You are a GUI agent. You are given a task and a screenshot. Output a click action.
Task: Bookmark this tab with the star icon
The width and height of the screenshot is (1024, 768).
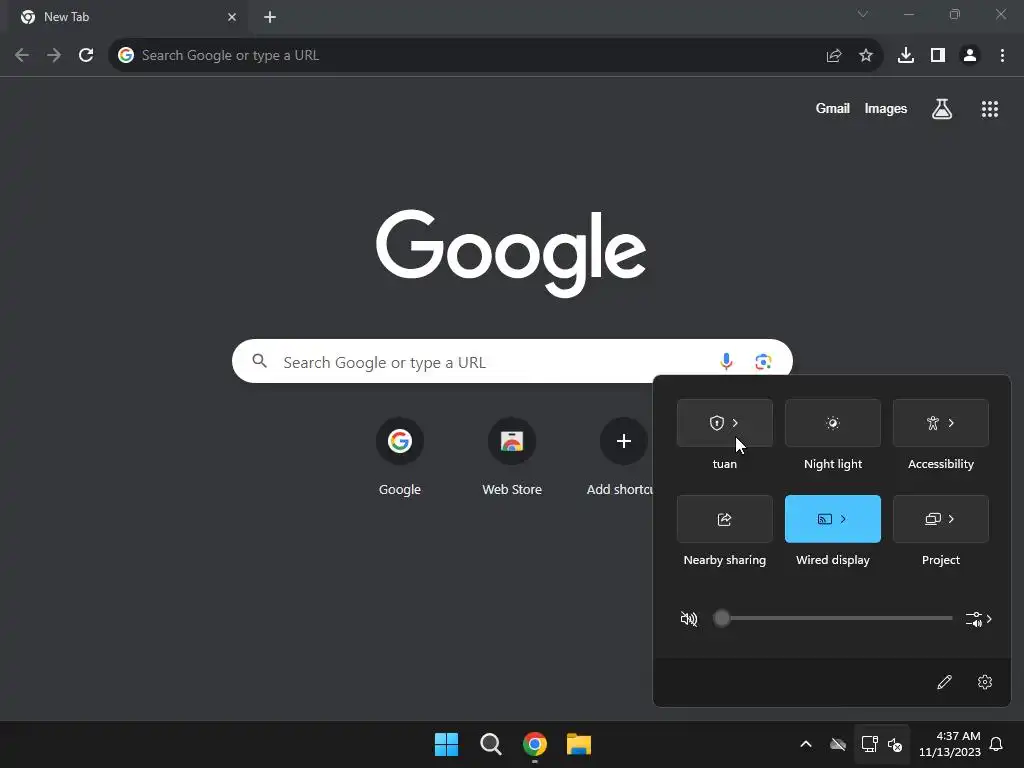coord(866,56)
